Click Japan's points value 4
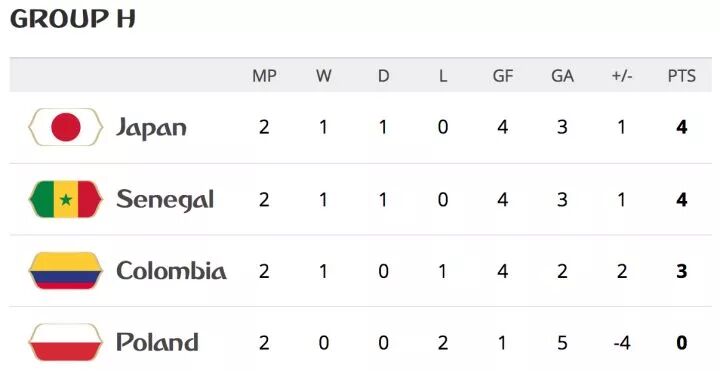Viewport: 720px width, 371px height. tap(682, 127)
